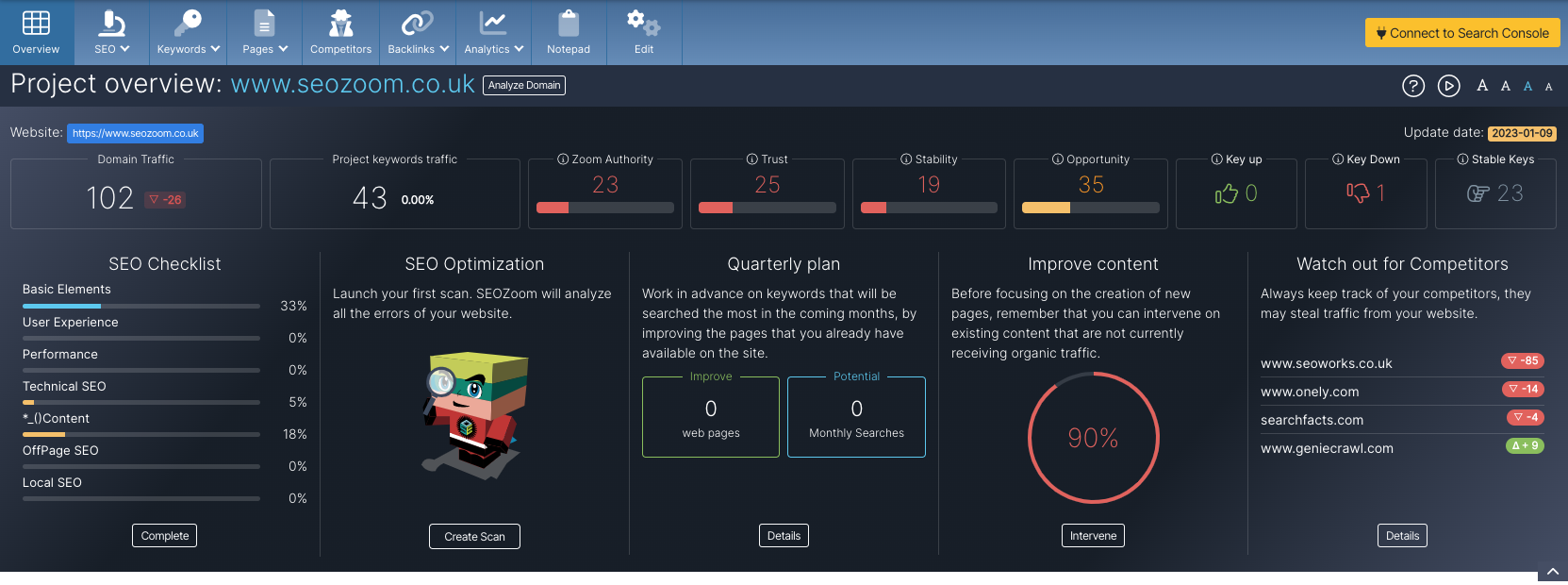The image size is (1568, 585).
Task: Click the Zoom Authority info icon
Action: click(563, 159)
